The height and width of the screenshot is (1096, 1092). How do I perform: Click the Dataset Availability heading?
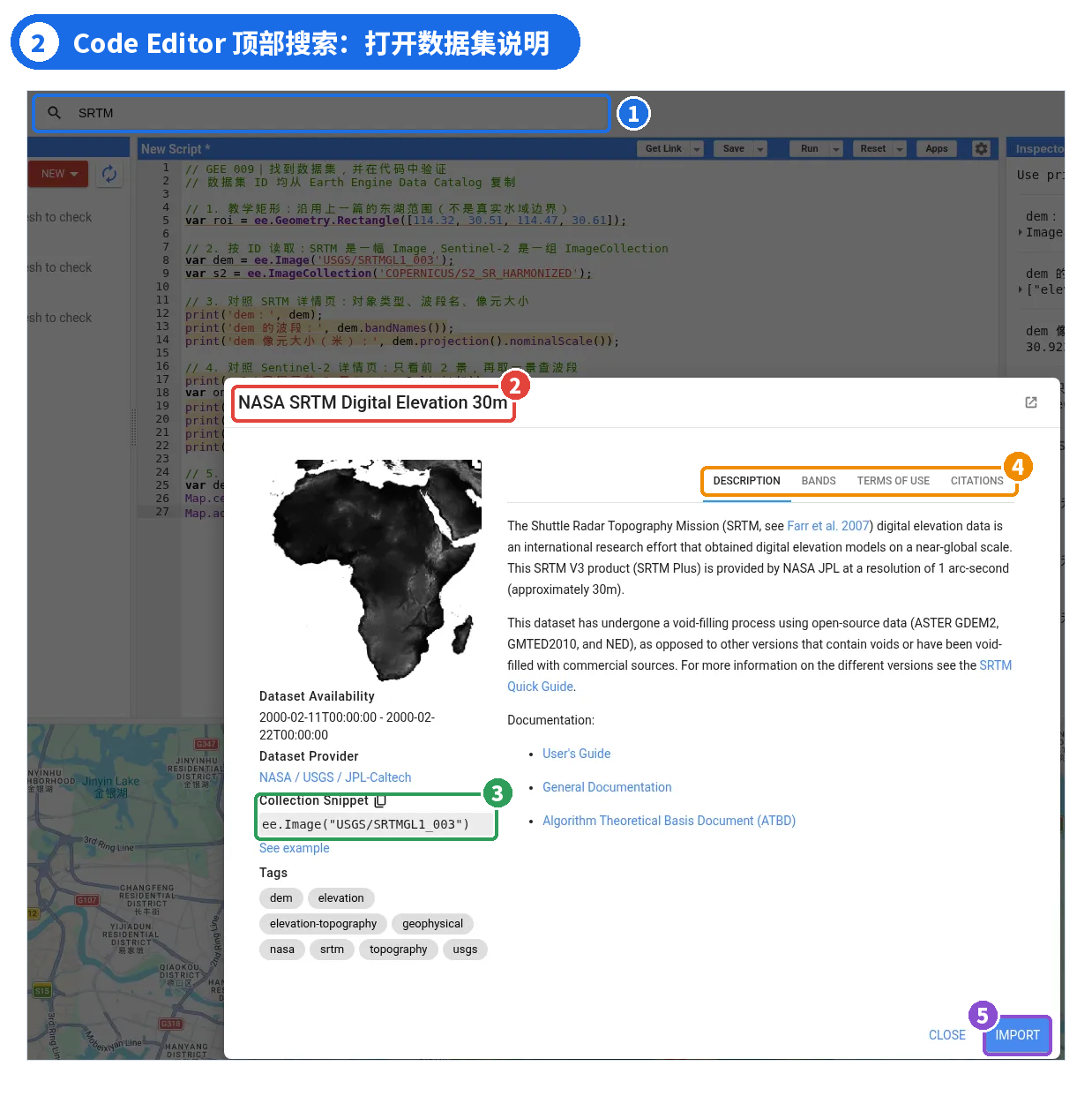pos(317,696)
